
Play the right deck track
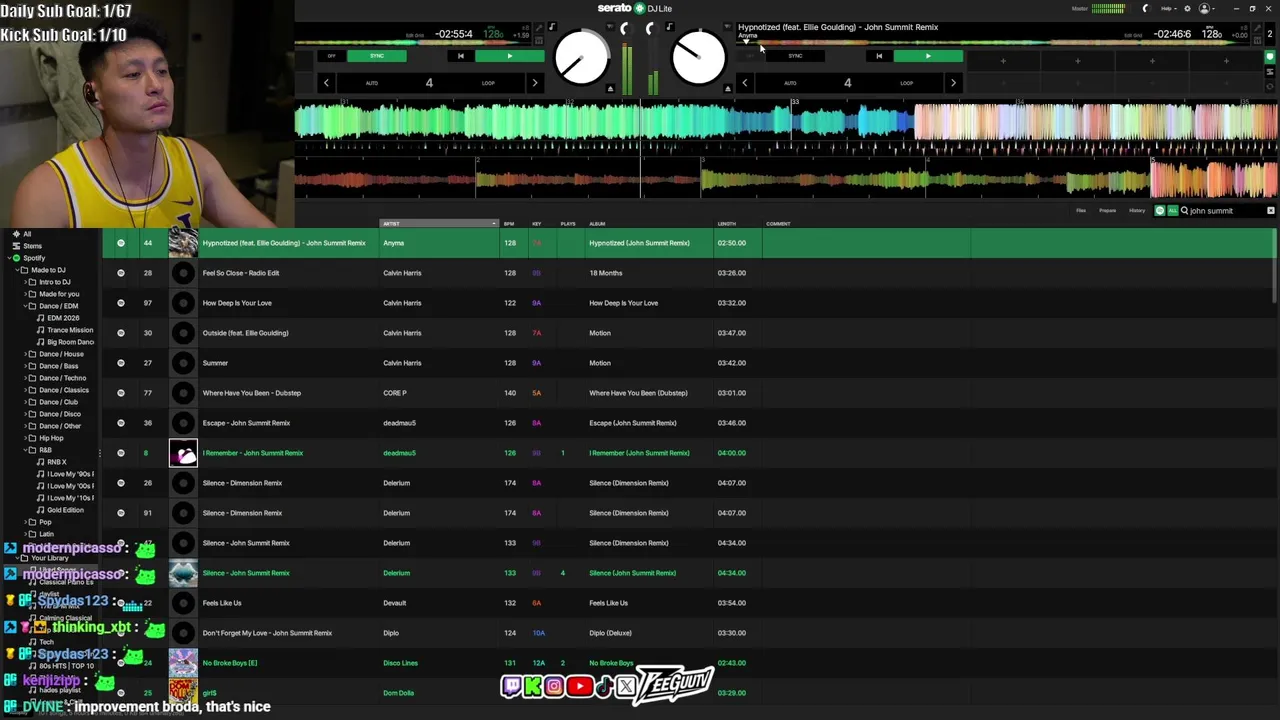pyautogui.click(x=928, y=56)
